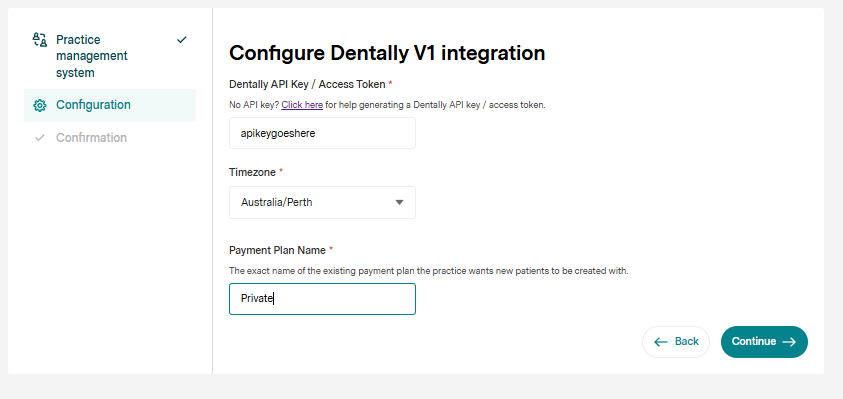Click the Configuration gear icon
This screenshot has width=843, height=399.
(x=39, y=105)
